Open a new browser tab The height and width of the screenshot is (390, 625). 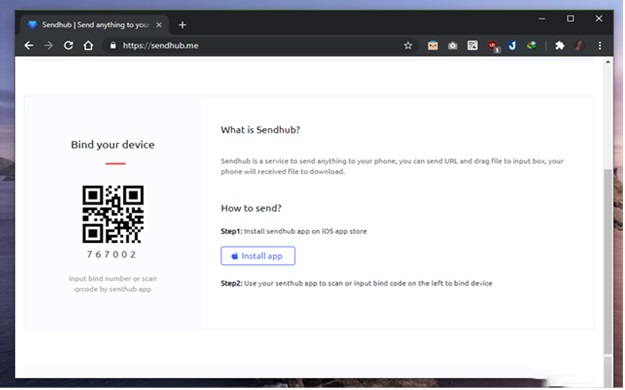183,25
